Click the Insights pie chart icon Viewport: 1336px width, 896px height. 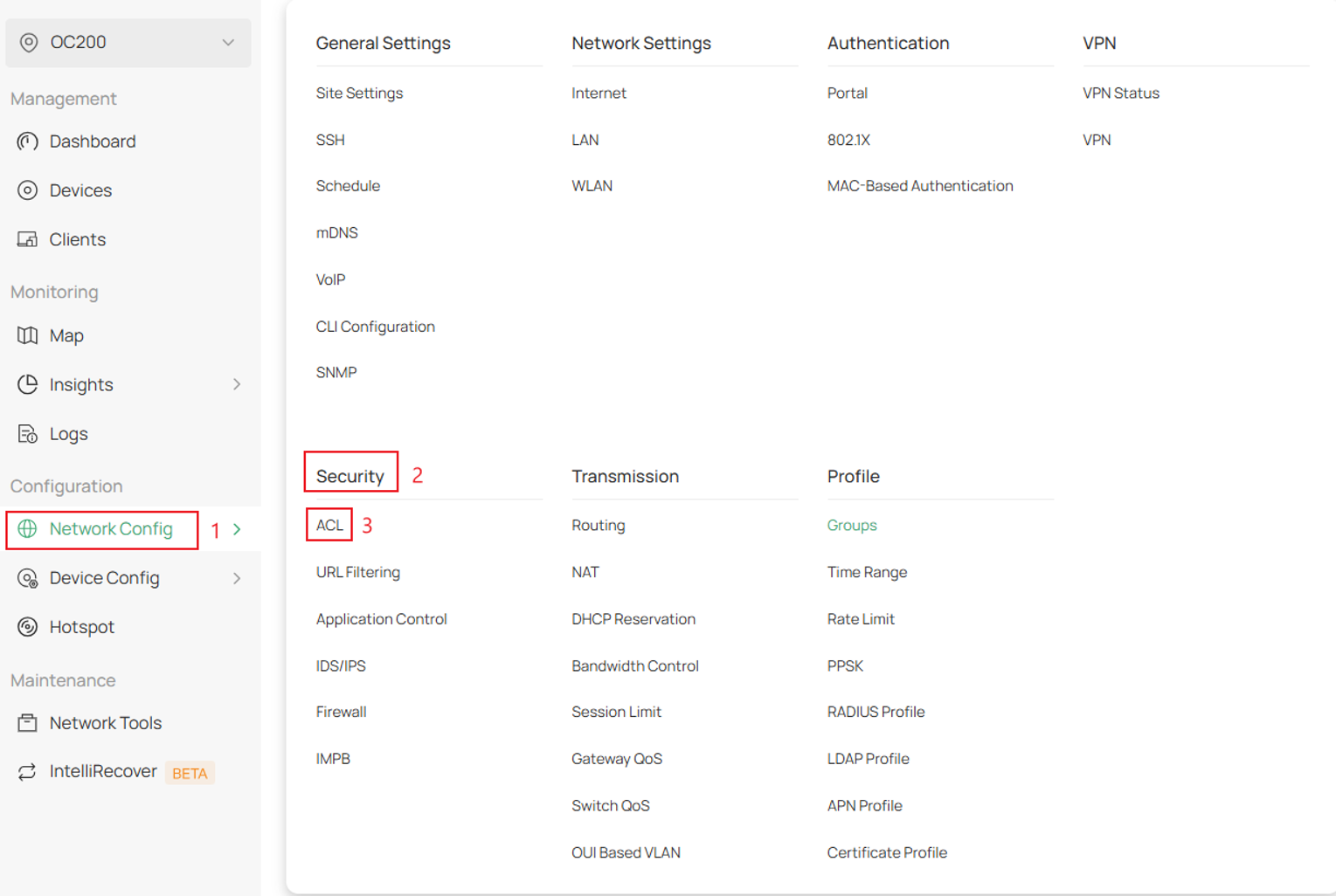28,384
